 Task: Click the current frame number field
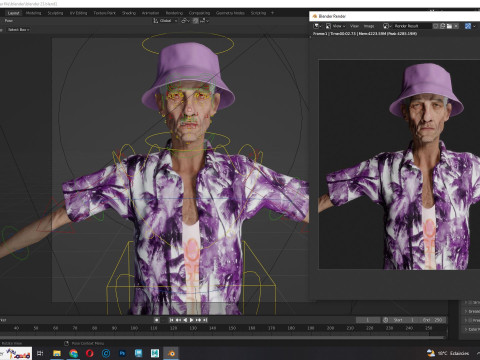(368, 320)
